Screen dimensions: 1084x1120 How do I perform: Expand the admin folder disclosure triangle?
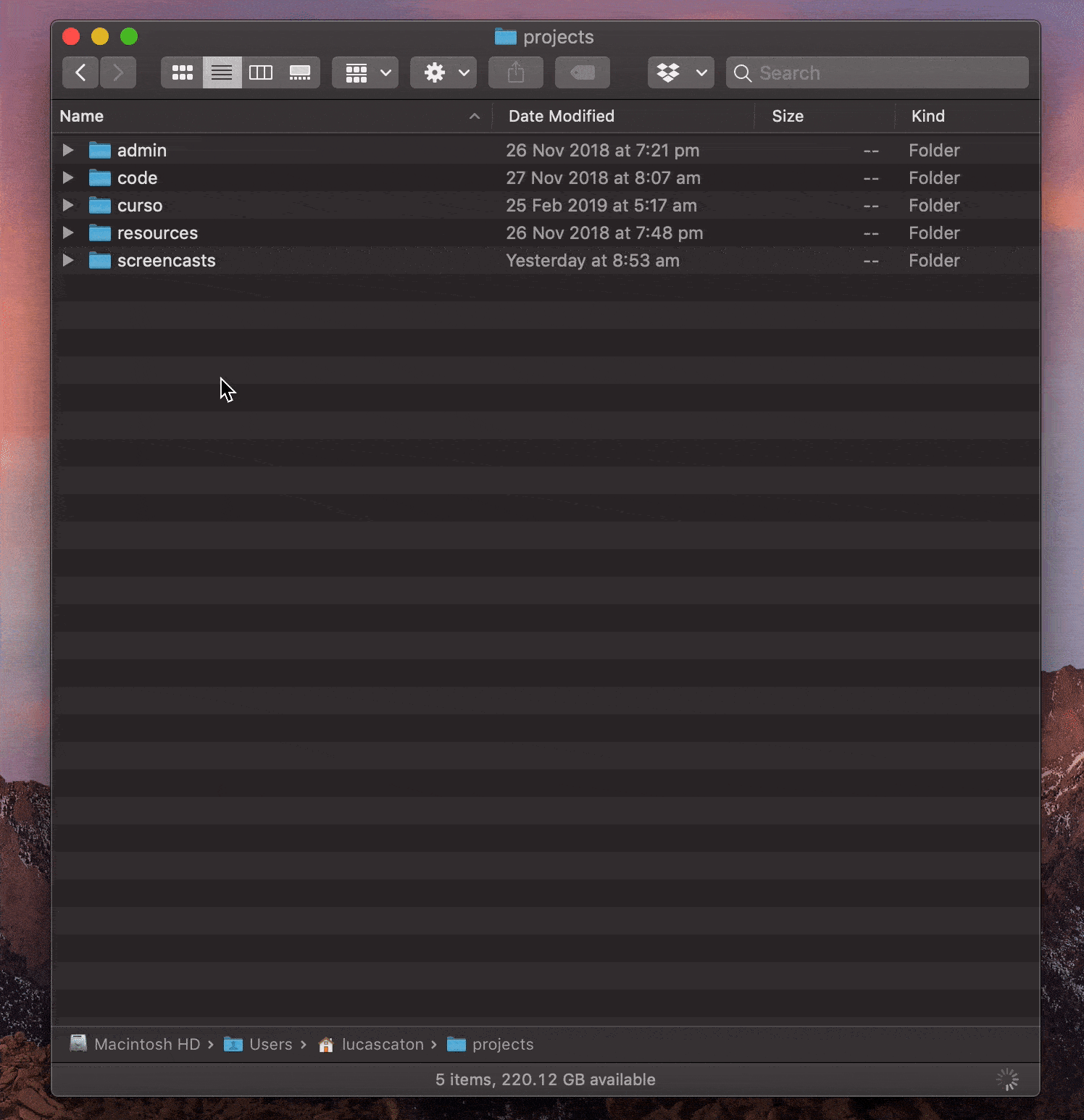pyautogui.click(x=68, y=150)
